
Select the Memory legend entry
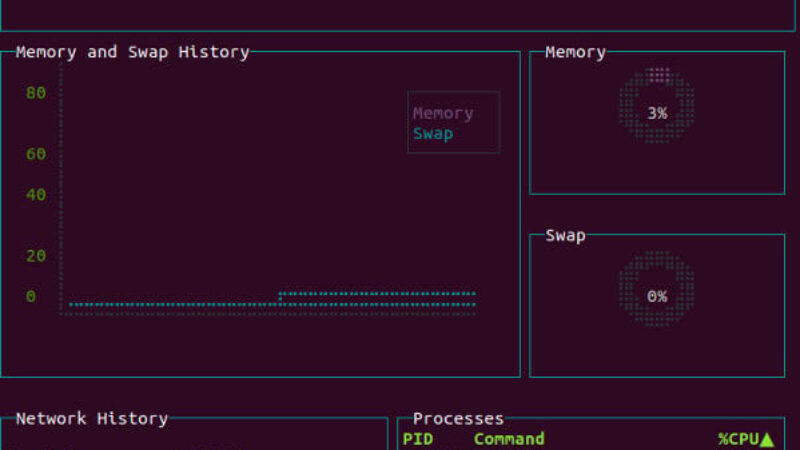point(443,113)
